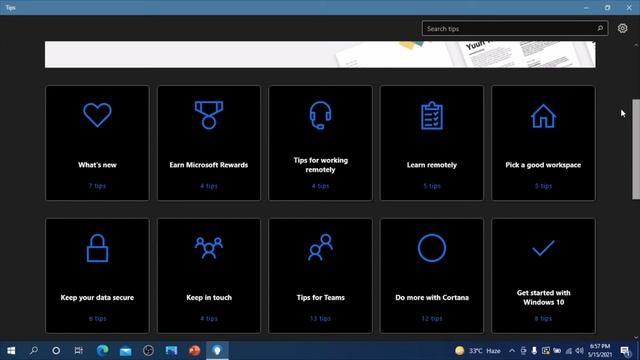640x360 pixels.
Task: Click the padlock icon for data security
Action: [97, 248]
